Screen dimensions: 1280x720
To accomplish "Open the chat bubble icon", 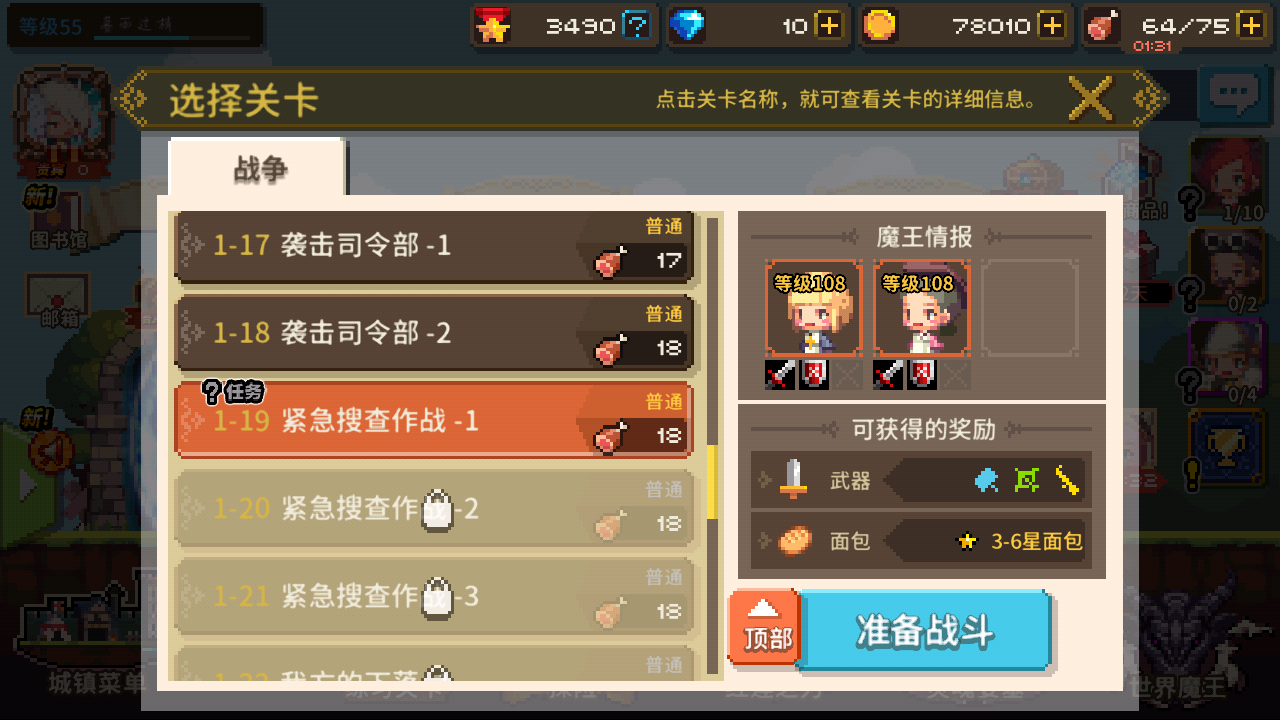I will pos(1233,95).
